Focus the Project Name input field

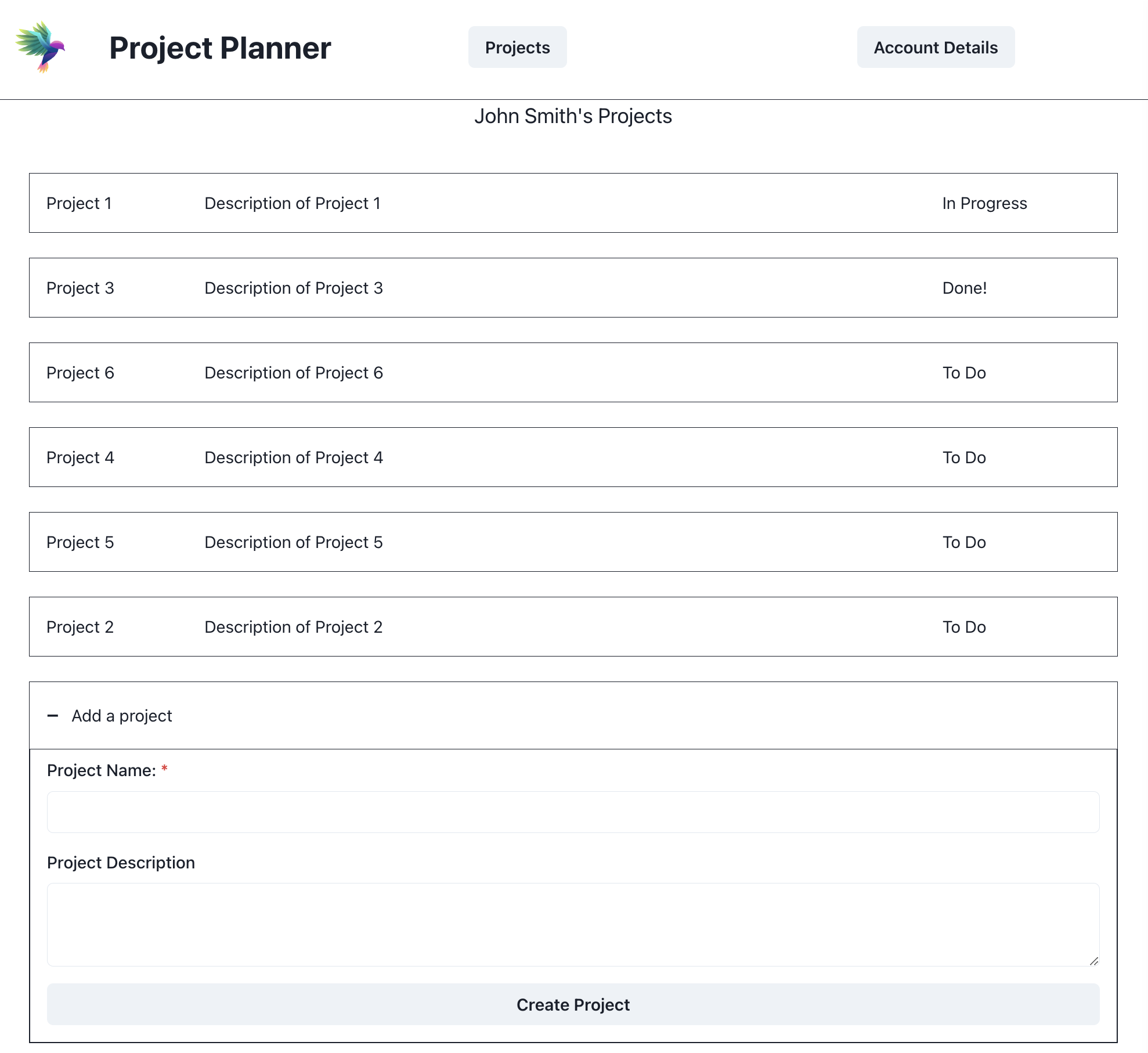(573, 812)
